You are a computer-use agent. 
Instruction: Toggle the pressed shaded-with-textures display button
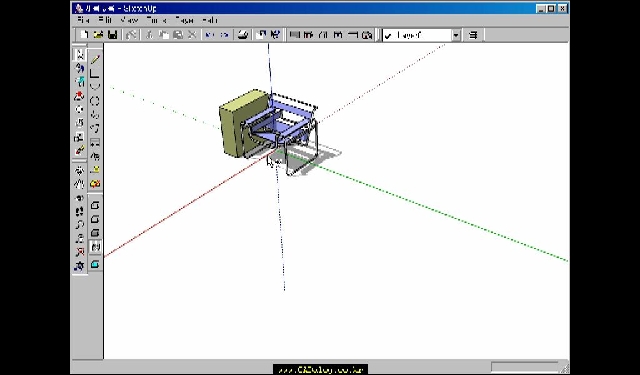(95, 247)
